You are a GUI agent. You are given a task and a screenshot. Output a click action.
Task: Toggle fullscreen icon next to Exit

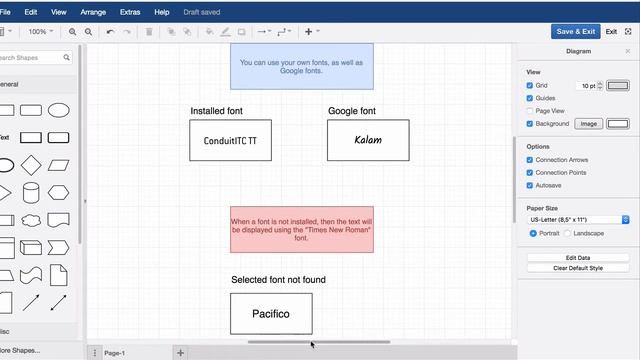click(x=628, y=31)
